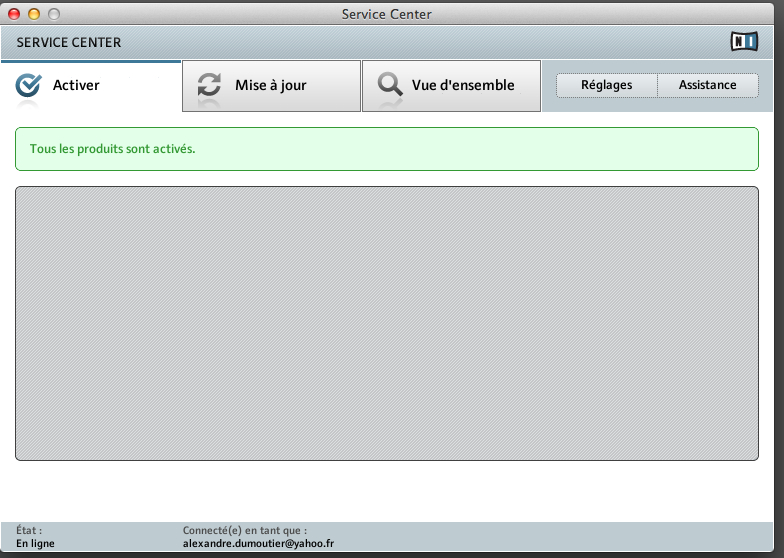Click the 'En ligne' status text

point(35,544)
